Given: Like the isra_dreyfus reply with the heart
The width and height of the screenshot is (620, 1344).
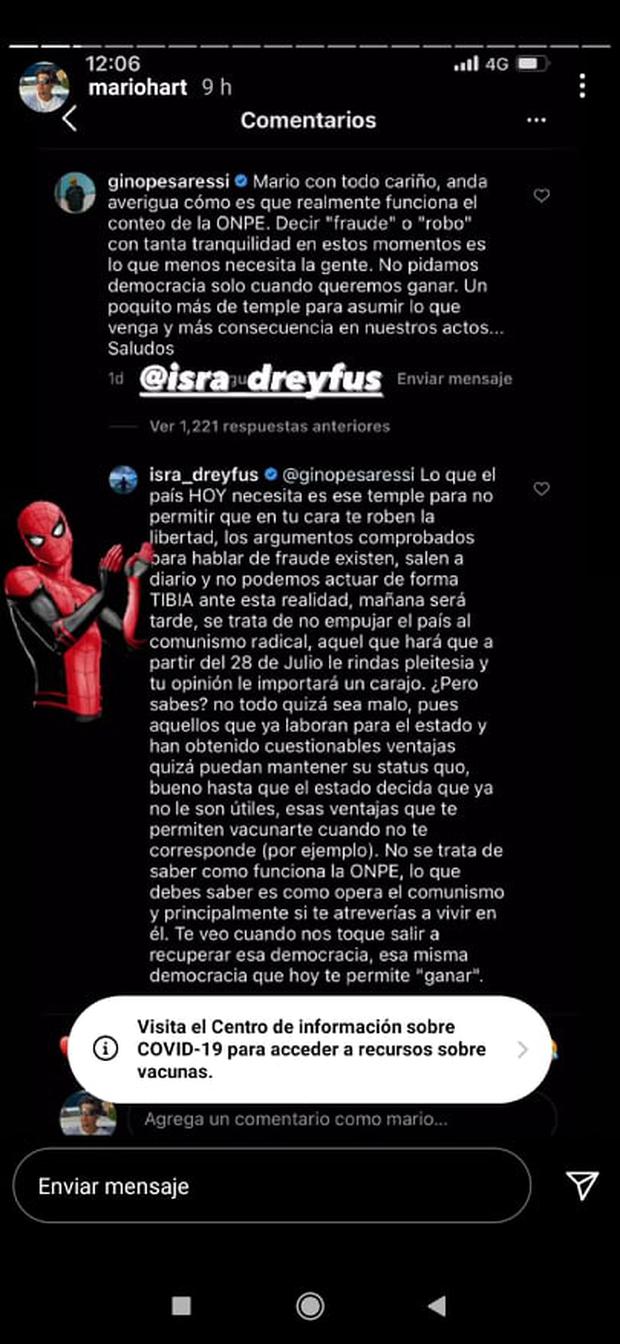Looking at the screenshot, I should [541, 489].
